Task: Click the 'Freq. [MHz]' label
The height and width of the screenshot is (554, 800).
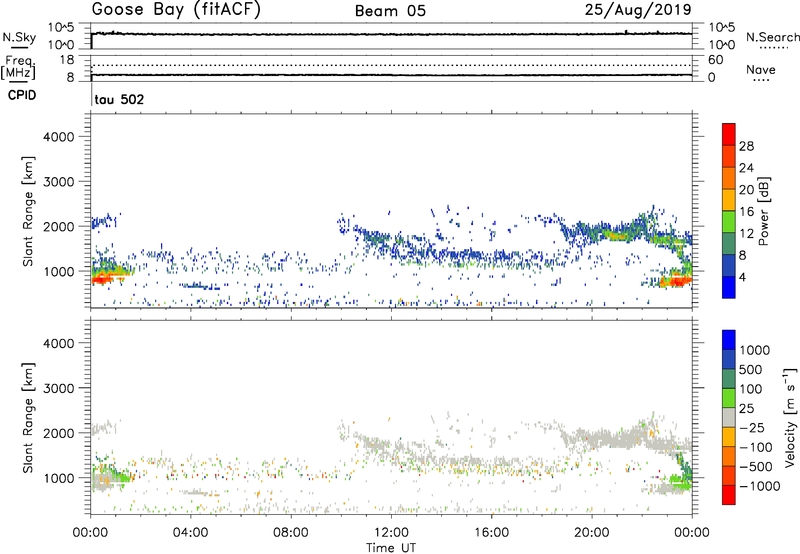Action: 18,67
